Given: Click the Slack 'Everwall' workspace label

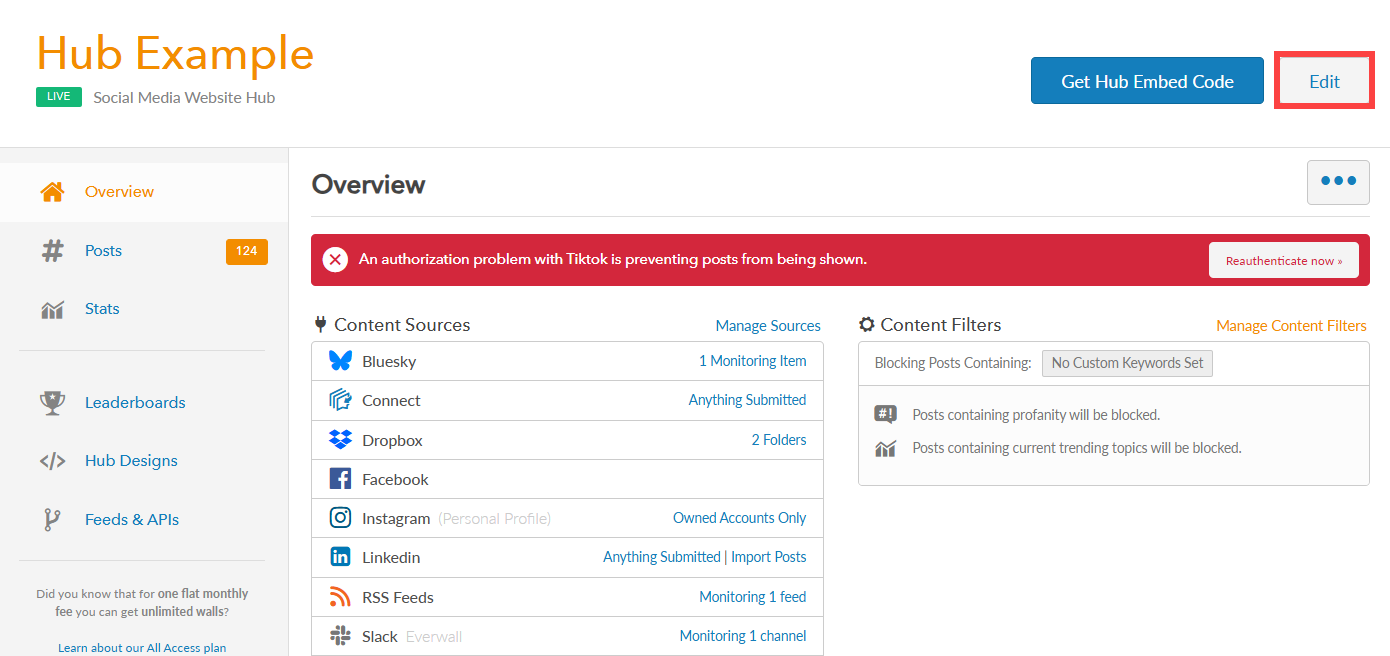Looking at the screenshot, I should coord(434,637).
